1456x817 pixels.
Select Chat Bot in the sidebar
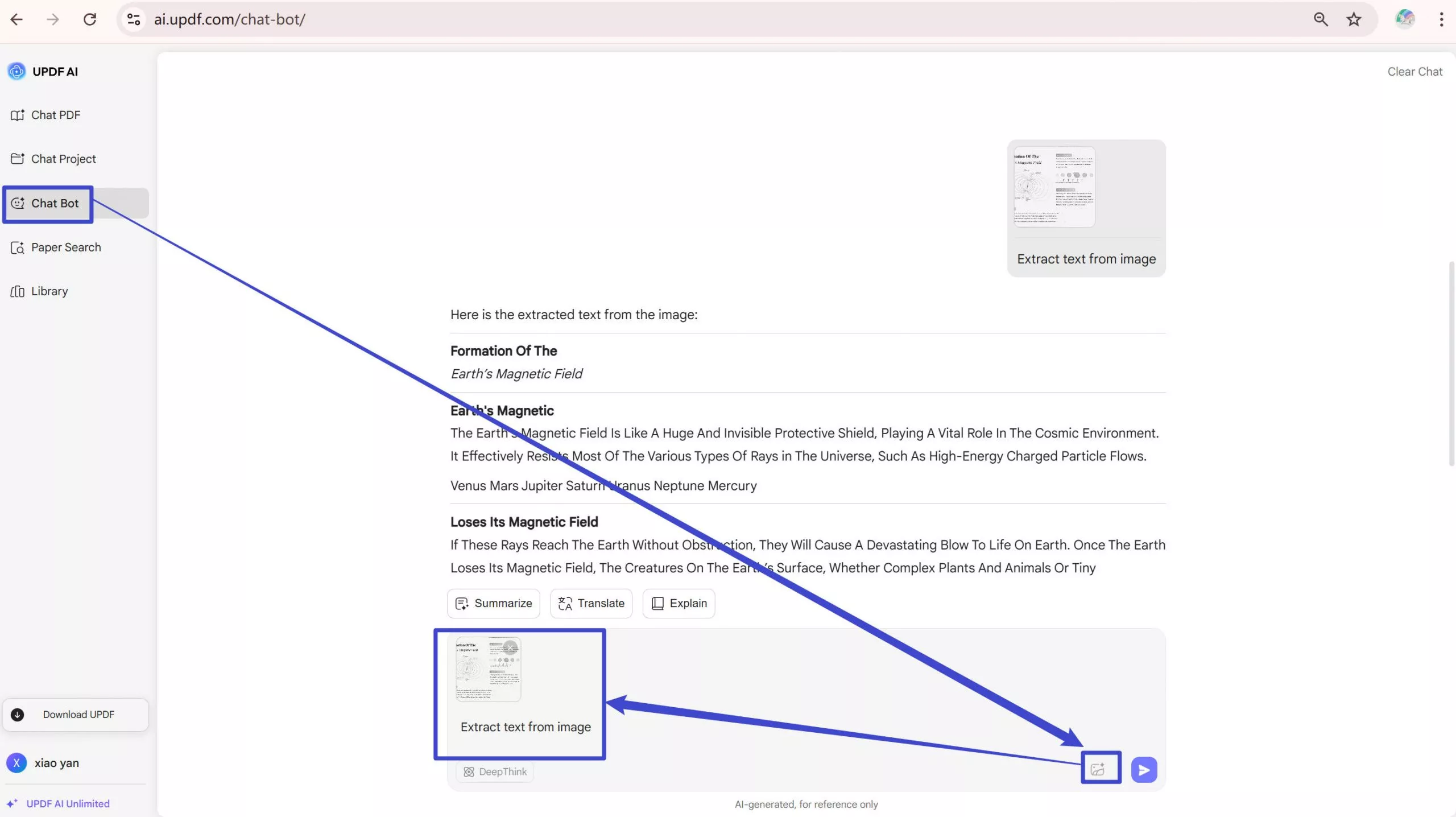click(55, 203)
